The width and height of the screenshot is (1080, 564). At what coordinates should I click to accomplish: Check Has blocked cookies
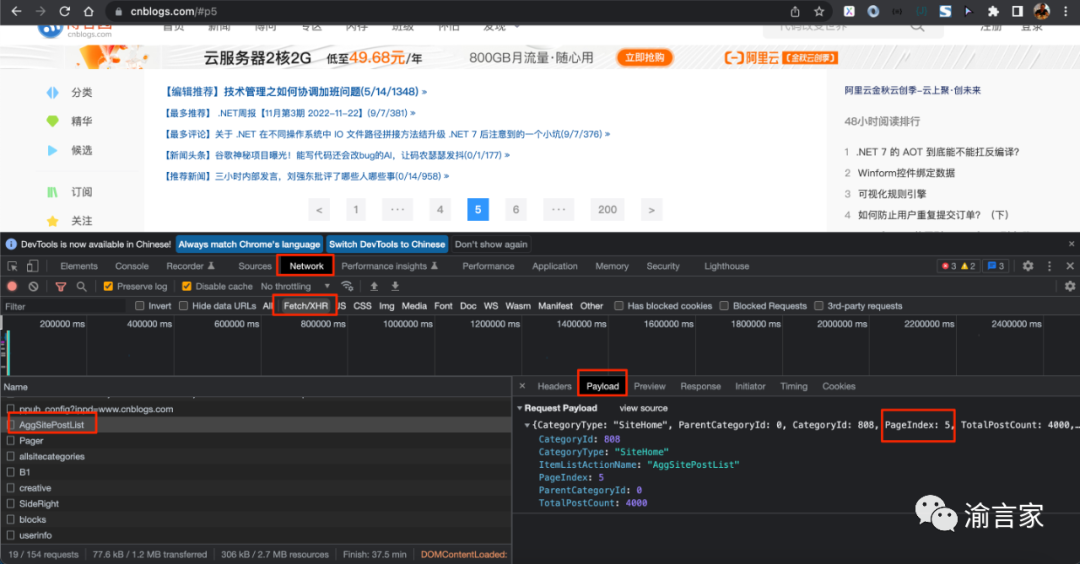point(619,306)
